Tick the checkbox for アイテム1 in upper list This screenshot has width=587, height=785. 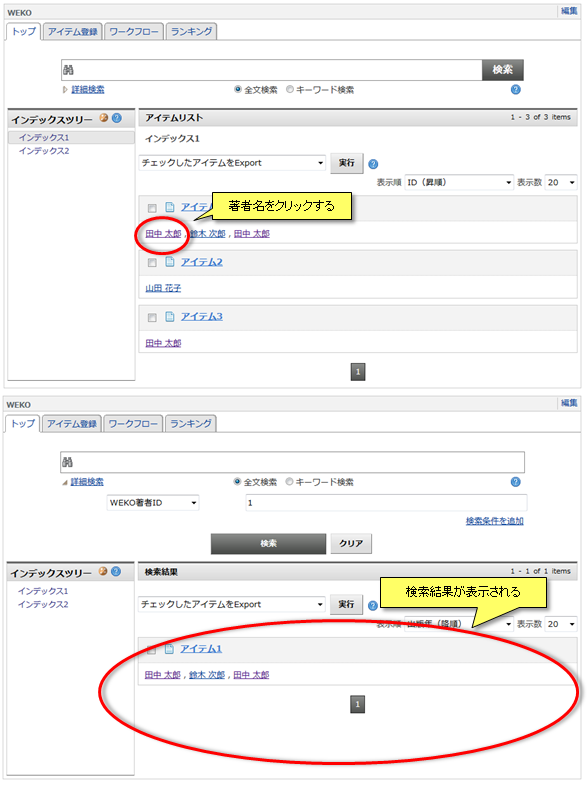point(152,208)
